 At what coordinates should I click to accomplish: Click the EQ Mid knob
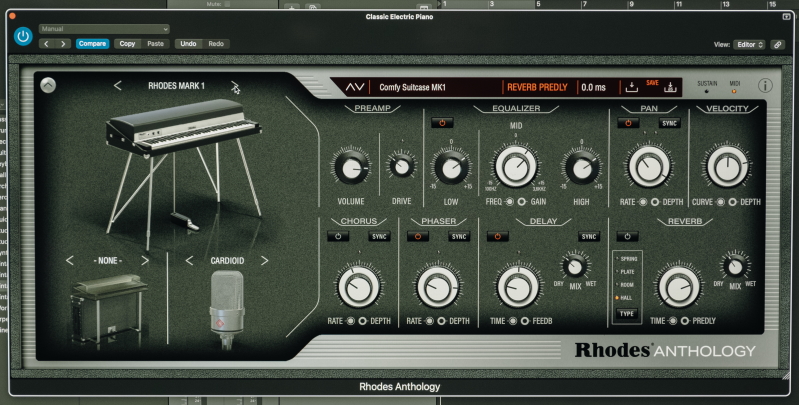(x=516, y=166)
